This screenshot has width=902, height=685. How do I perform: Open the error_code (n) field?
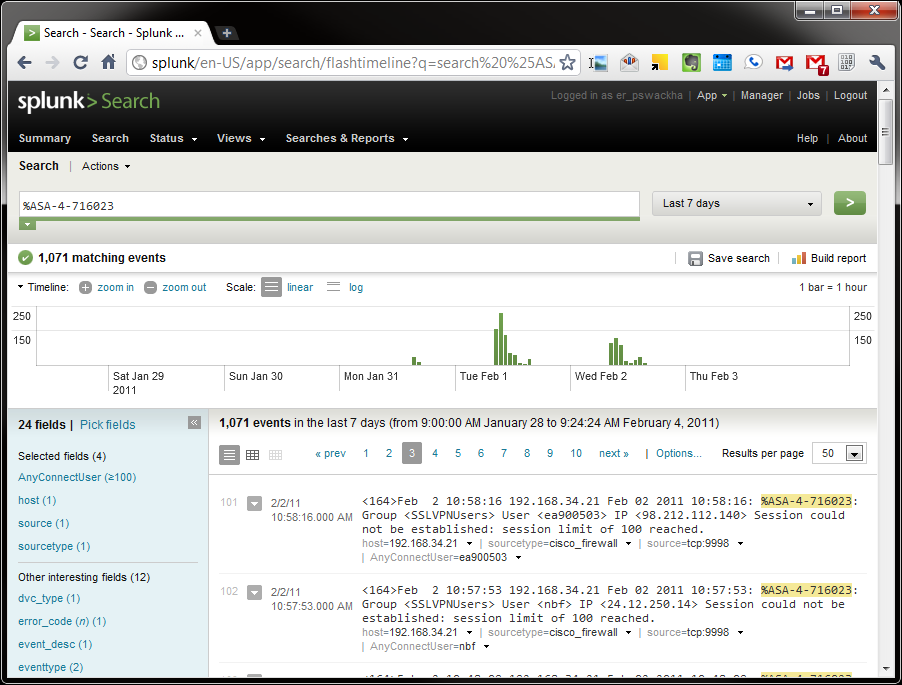62,621
